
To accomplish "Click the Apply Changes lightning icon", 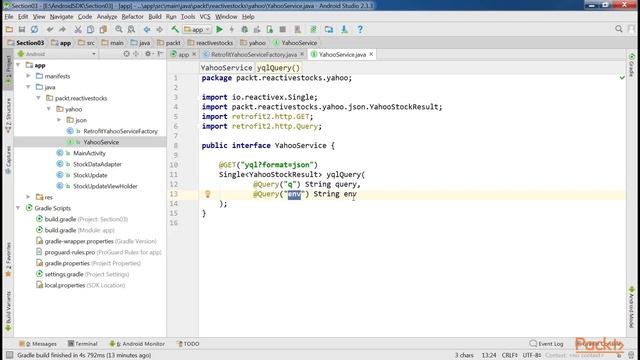I will [x=232, y=29].
